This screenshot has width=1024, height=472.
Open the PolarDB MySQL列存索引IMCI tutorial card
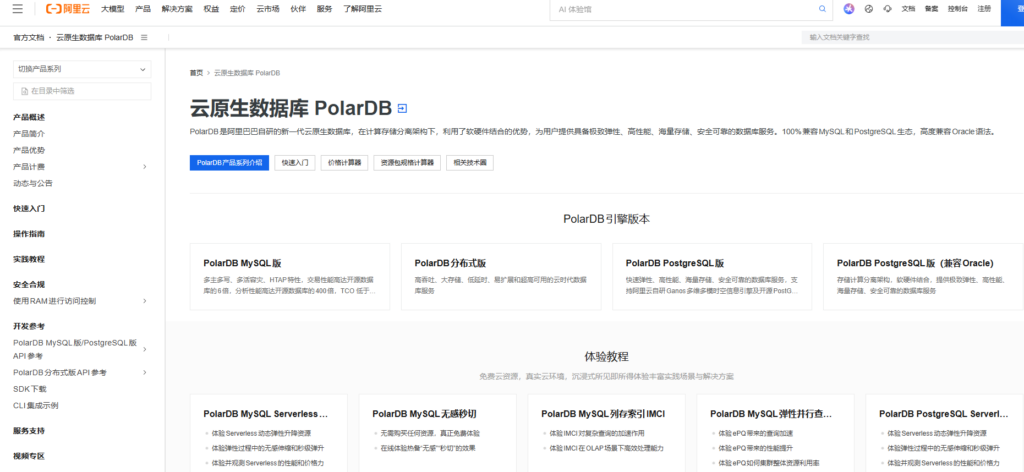point(606,432)
